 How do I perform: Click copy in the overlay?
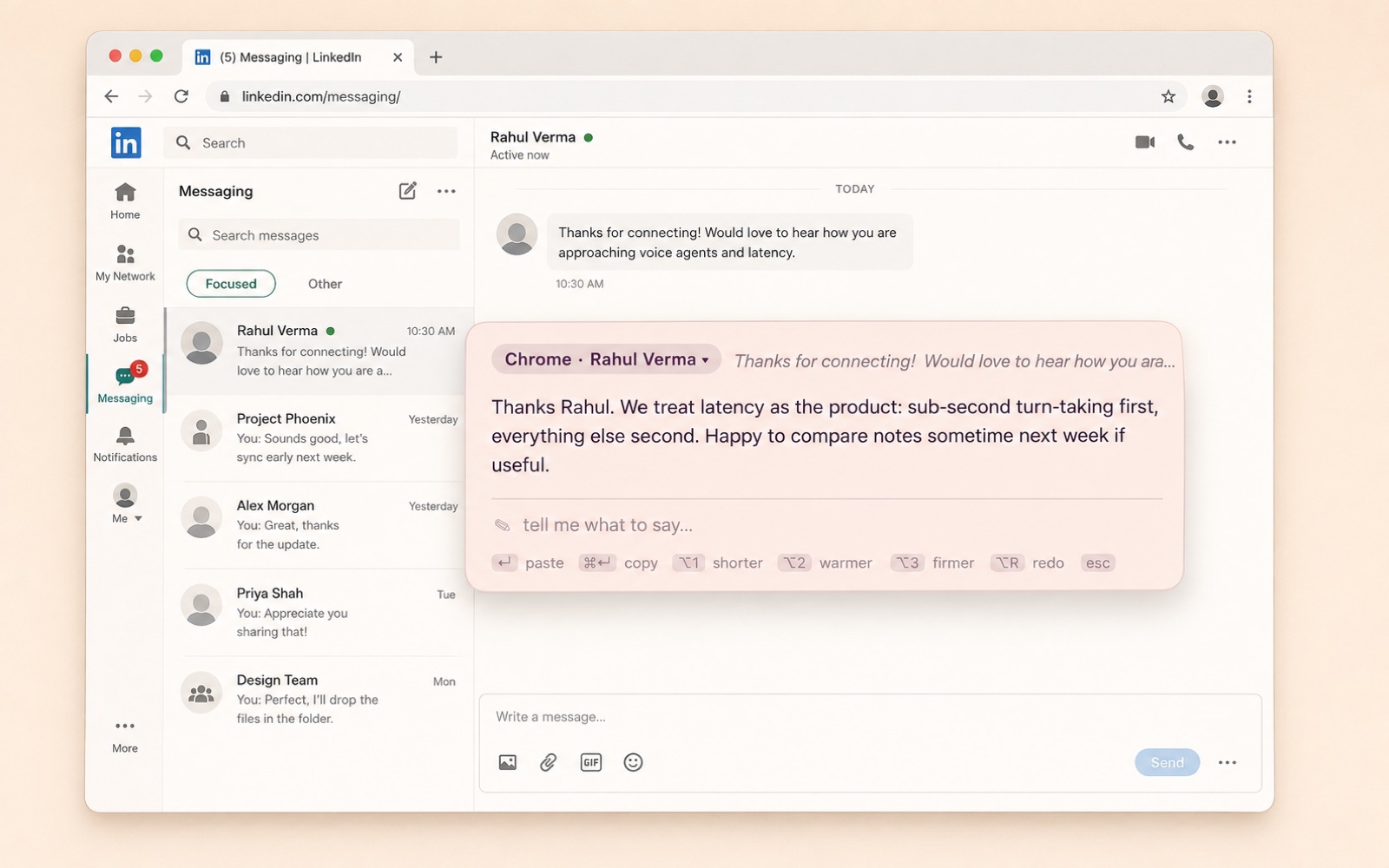[x=619, y=562]
